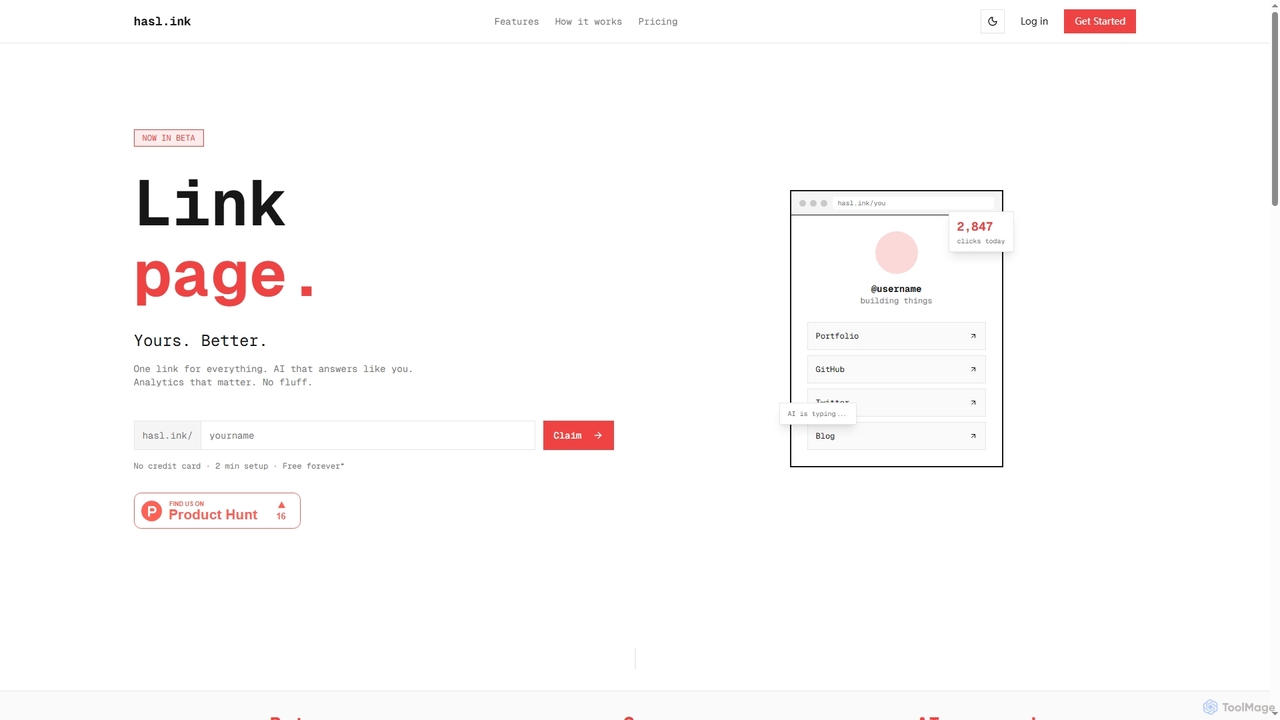Focus the yourname input field
Image resolution: width=1280 pixels, height=720 pixels.
368,435
